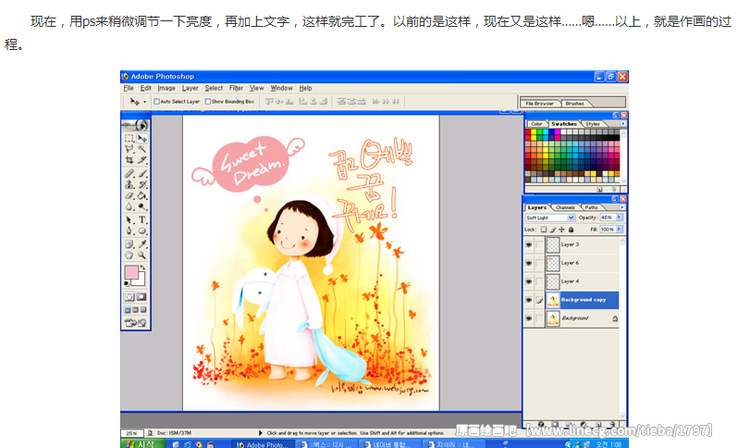Hide Layer 6 via eye icon
This screenshot has width=750, height=448.
529,263
